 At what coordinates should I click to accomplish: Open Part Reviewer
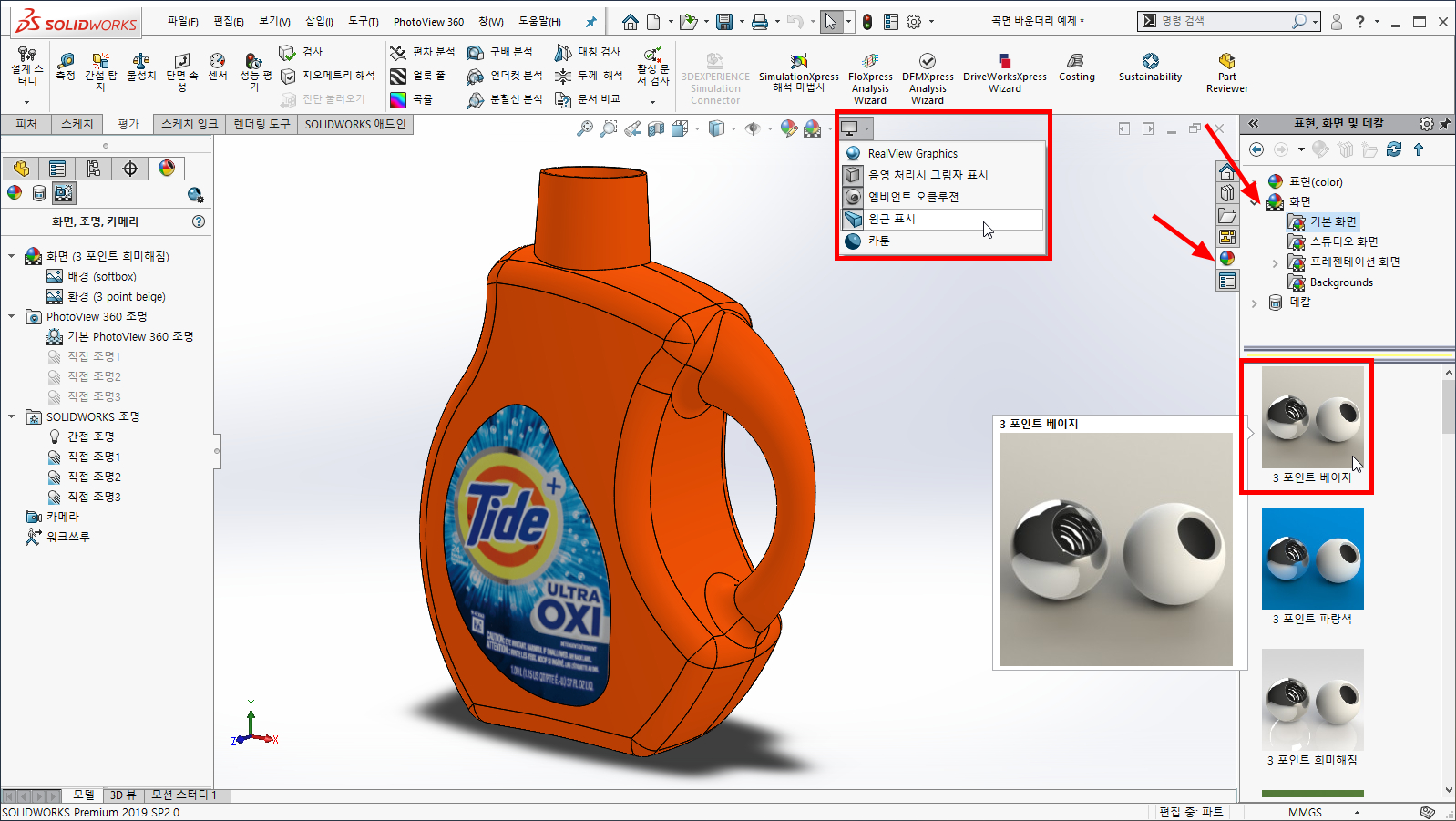pyautogui.click(x=1227, y=73)
